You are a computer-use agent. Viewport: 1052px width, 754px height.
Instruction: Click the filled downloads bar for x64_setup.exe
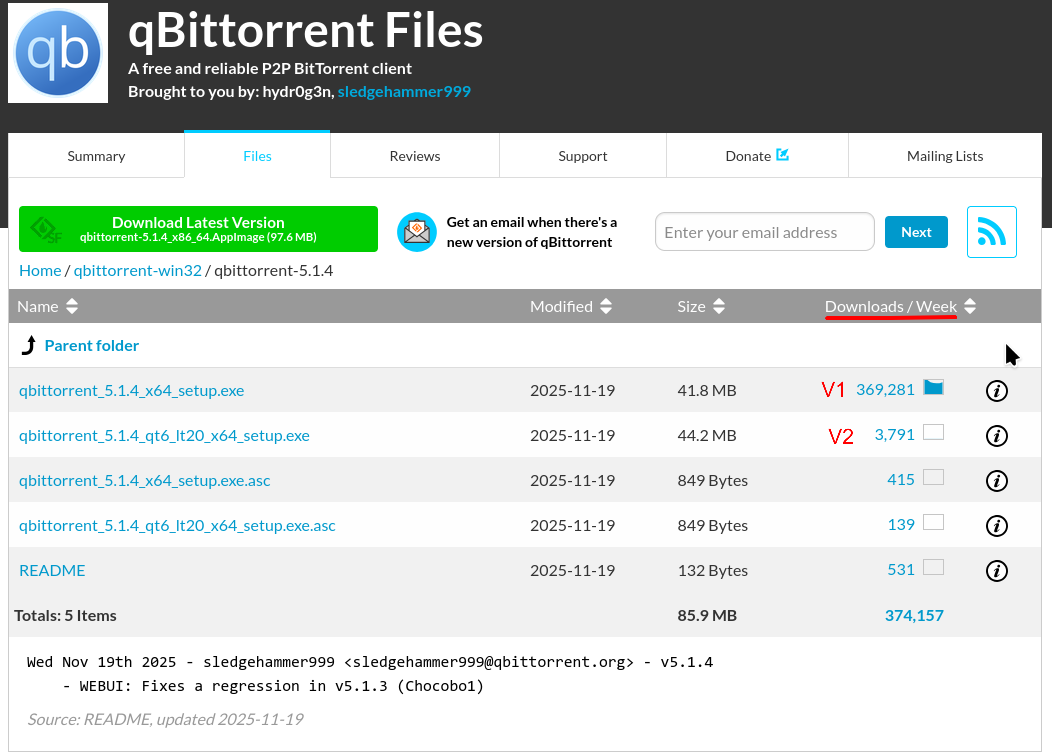[933, 387]
